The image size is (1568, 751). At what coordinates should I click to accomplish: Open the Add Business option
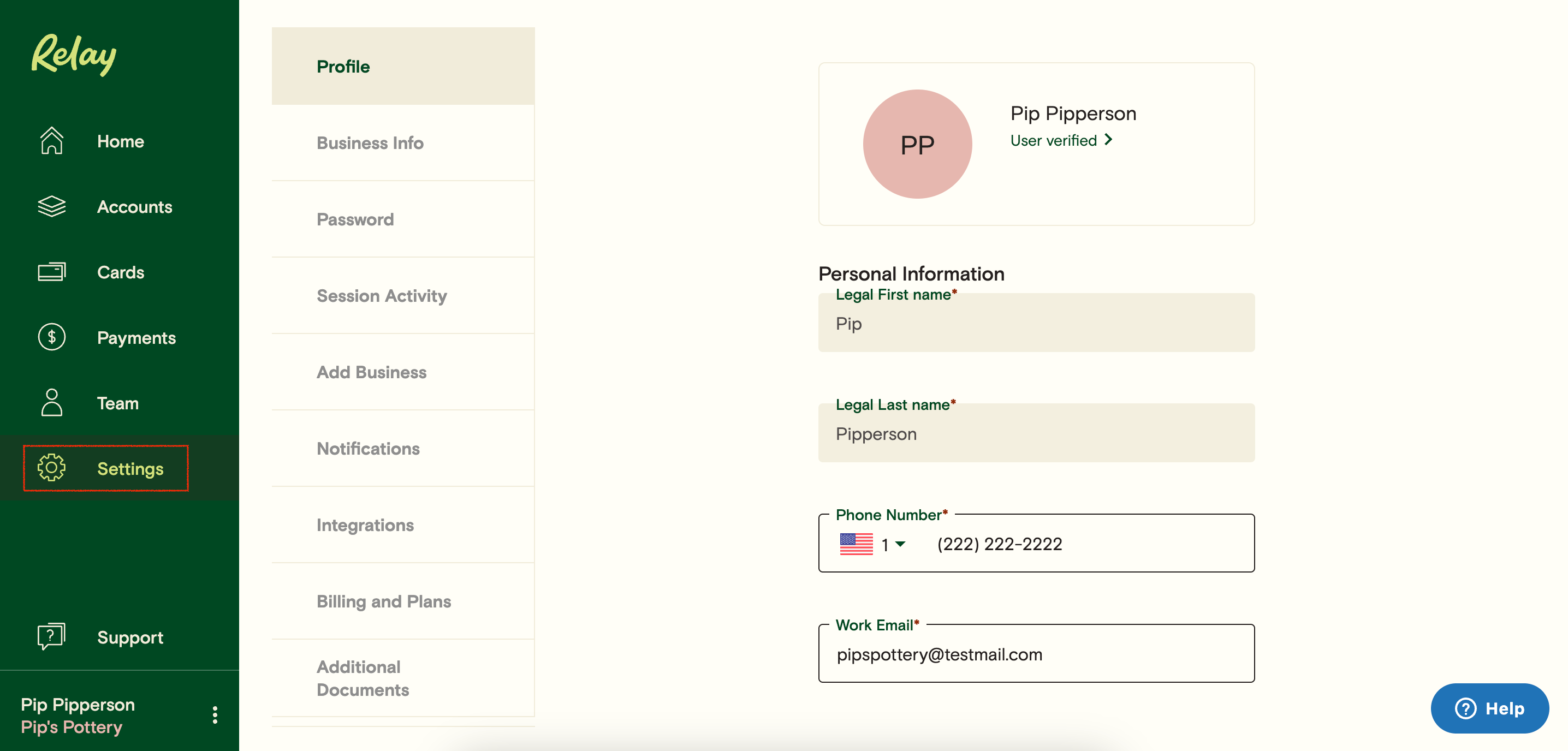tap(371, 372)
